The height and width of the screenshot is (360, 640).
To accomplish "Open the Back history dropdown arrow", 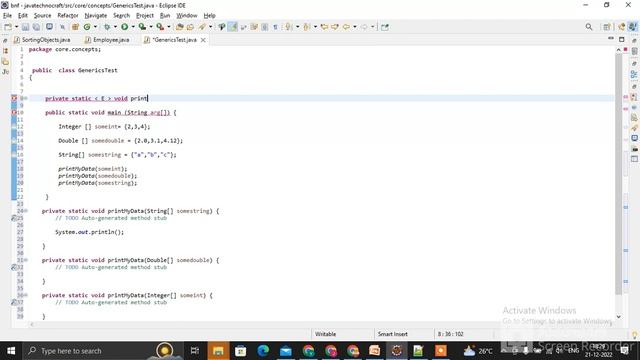I will point(354,27).
